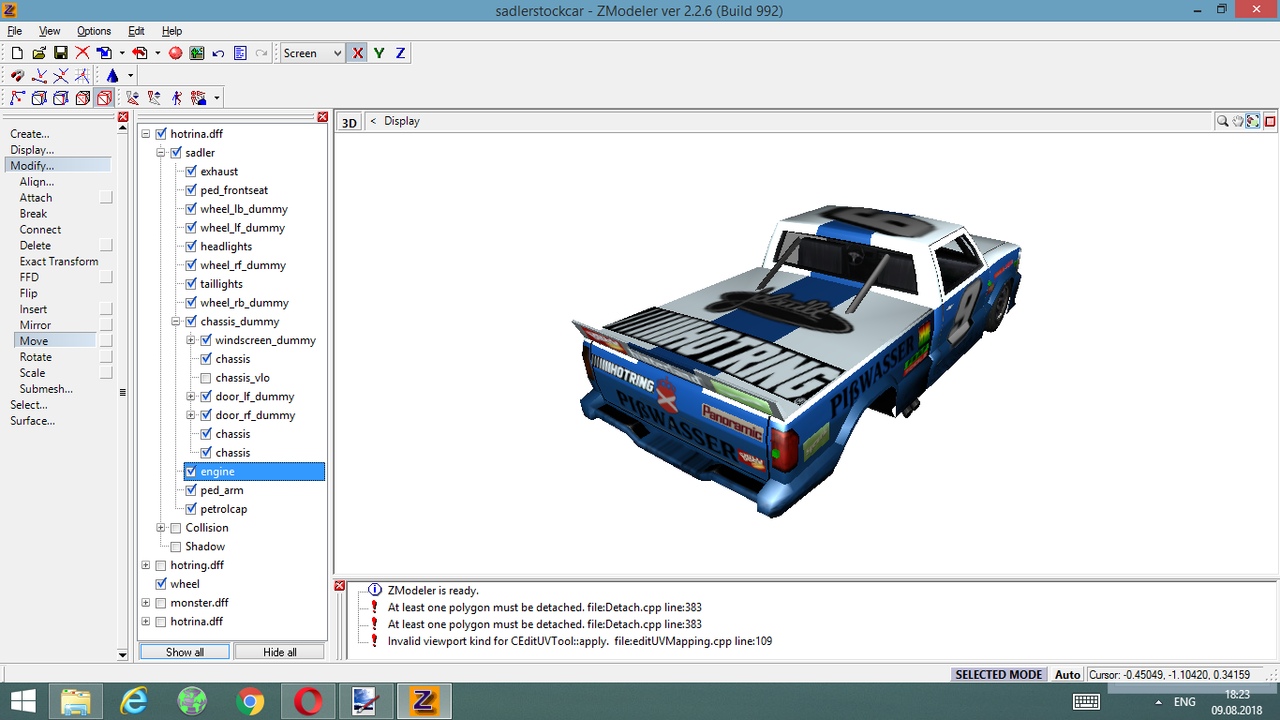The height and width of the screenshot is (720, 1280).
Task: Expand the Collision tree node
Action: [160, 528]
